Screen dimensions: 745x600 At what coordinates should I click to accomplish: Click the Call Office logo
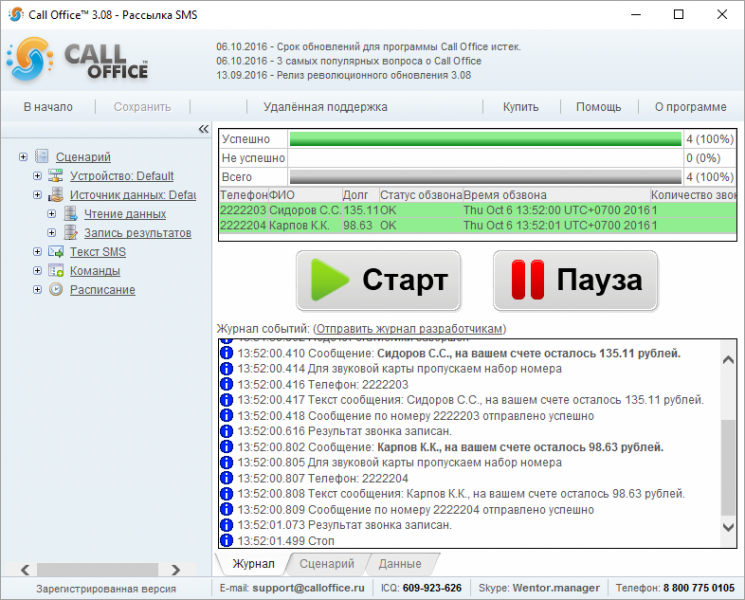click(x=78, y=59)
